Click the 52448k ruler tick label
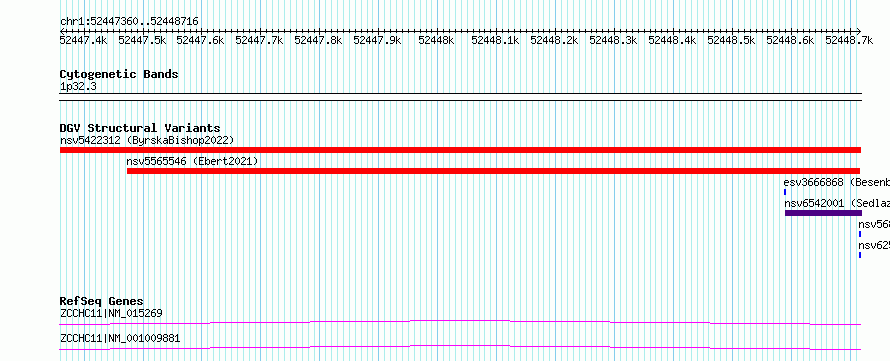This screenshot has height=361, width=890. 436,40
